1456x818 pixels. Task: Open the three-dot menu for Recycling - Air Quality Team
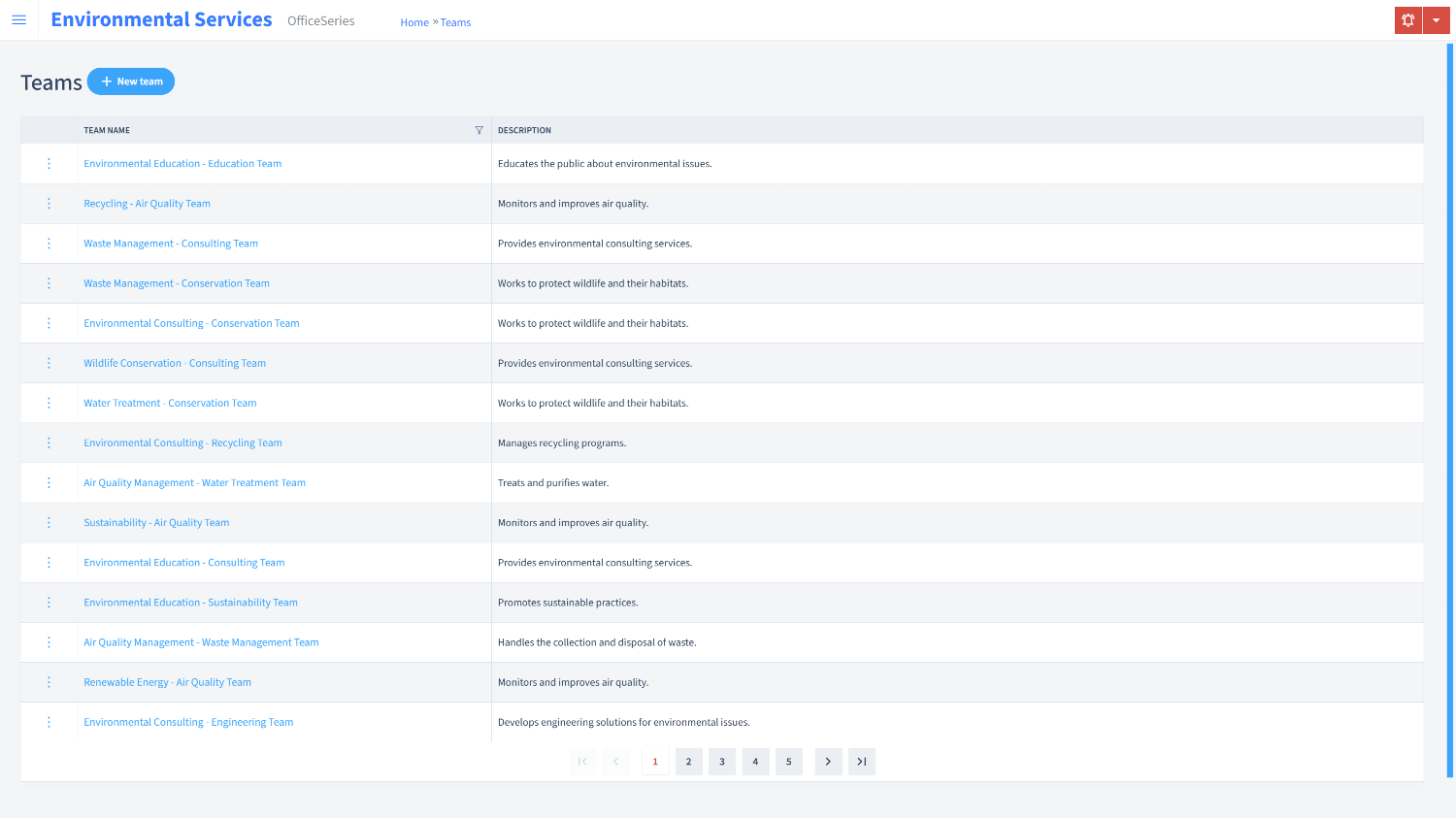49,204
